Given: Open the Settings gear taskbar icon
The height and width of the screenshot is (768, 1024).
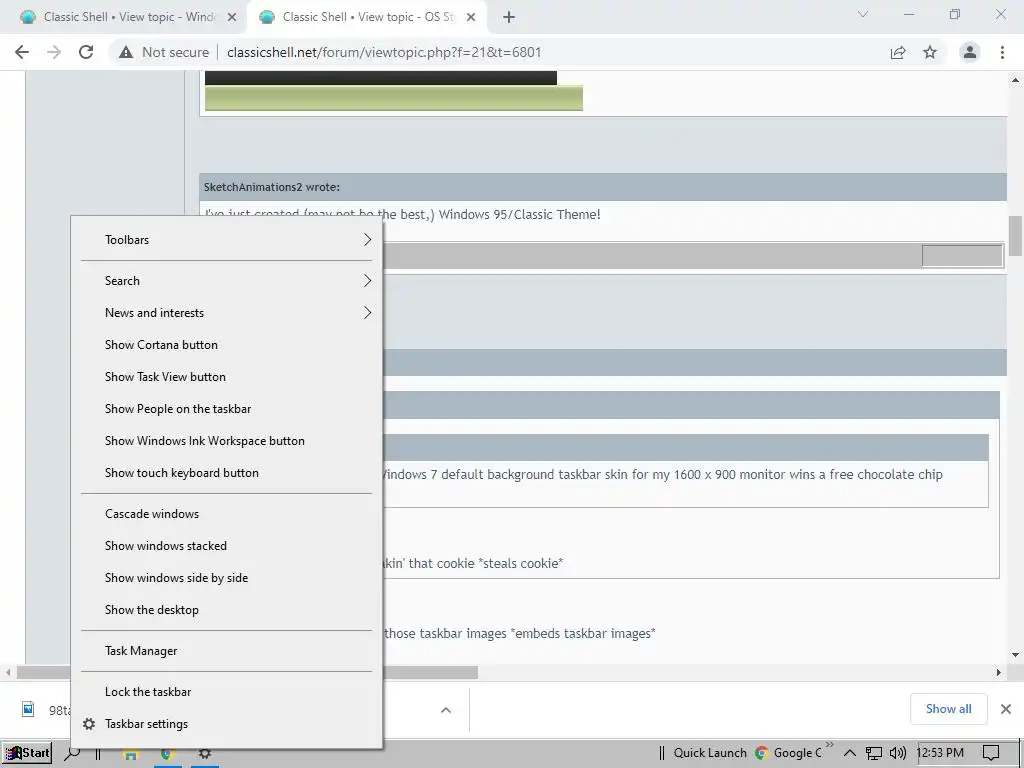Looking at the screenshot, I should tap(204, 754).
